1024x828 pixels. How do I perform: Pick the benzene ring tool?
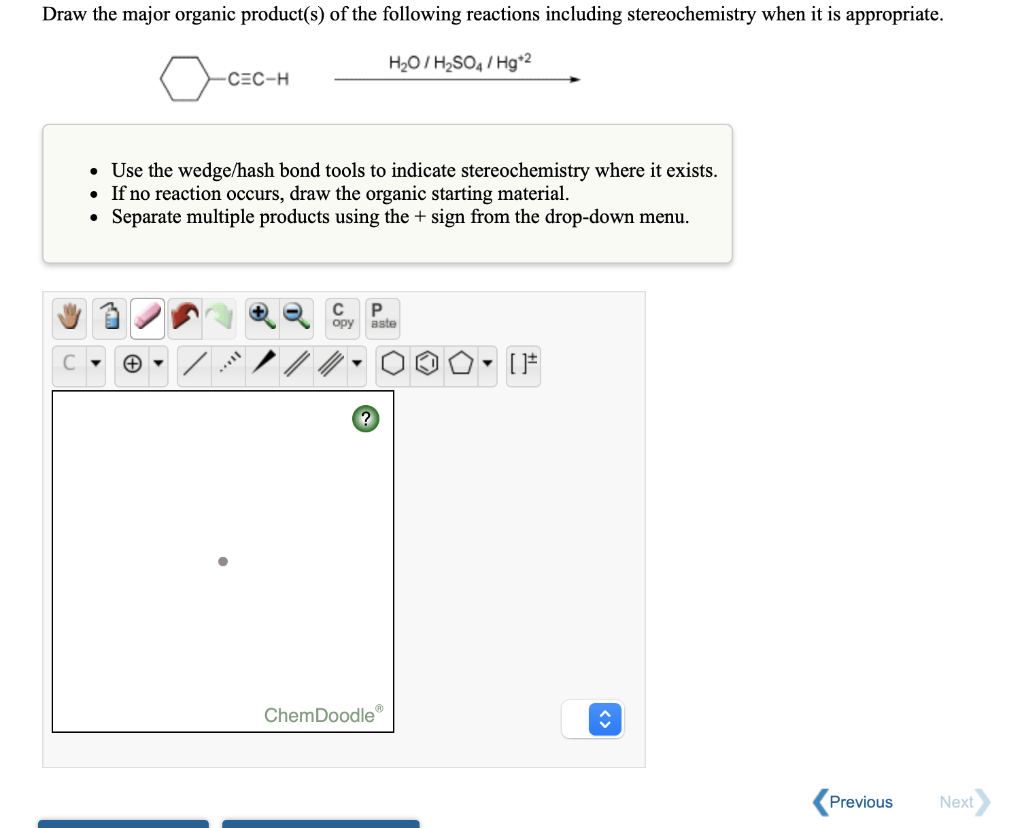point(427,364)
